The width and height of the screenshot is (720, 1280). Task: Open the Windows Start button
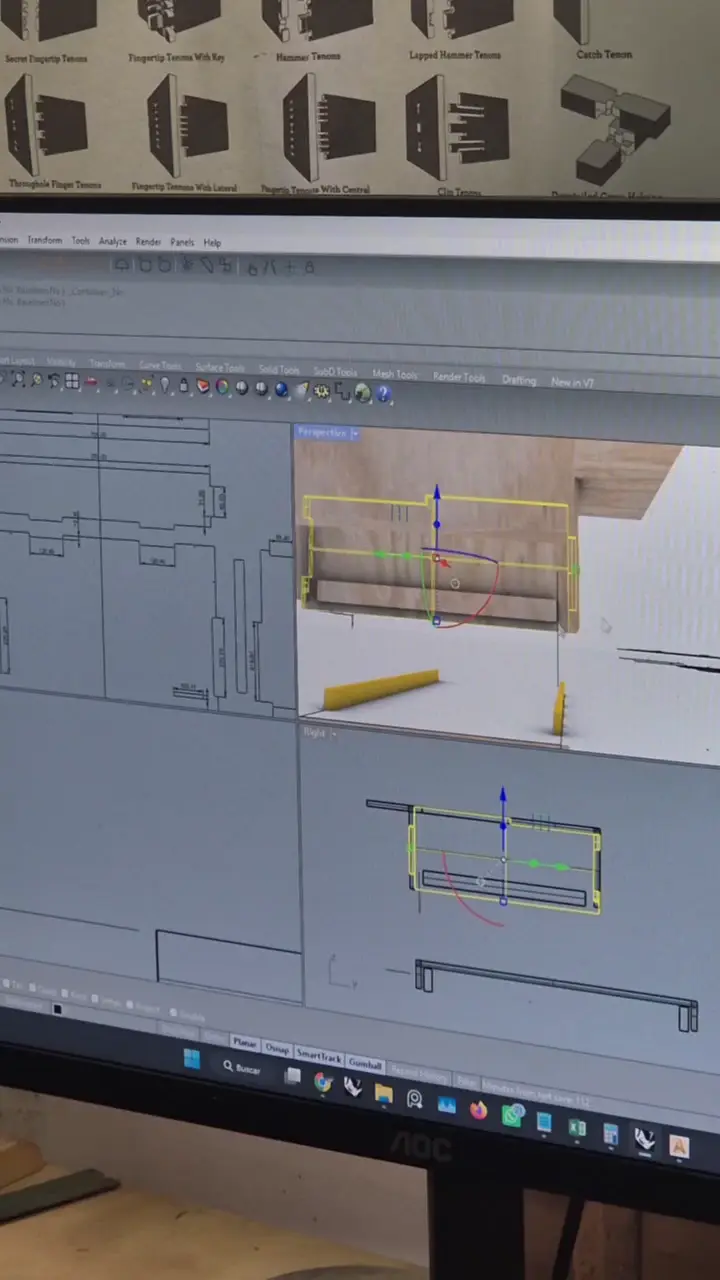[x=191, y=1058]
